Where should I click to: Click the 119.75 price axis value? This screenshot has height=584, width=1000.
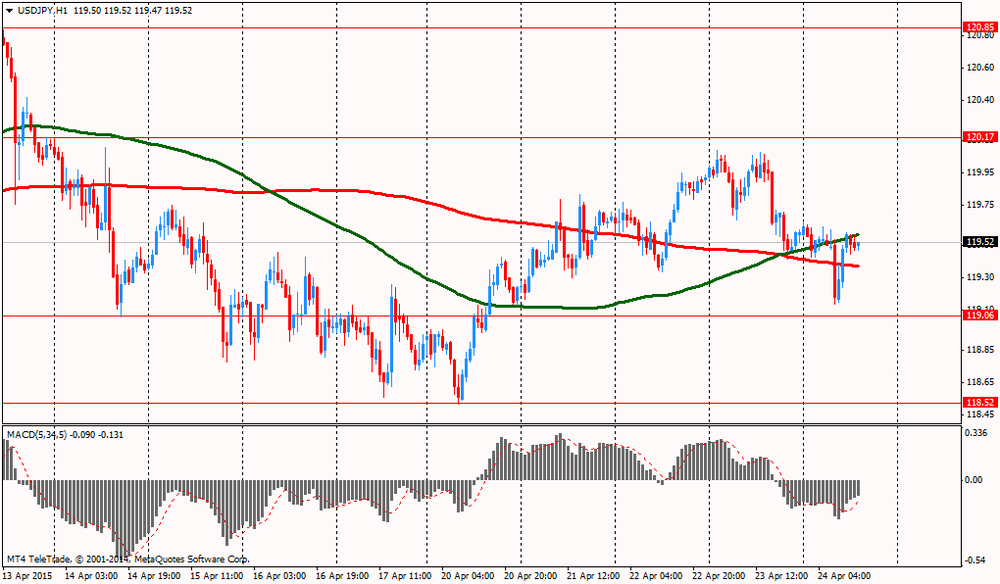(x=981, y=205)
